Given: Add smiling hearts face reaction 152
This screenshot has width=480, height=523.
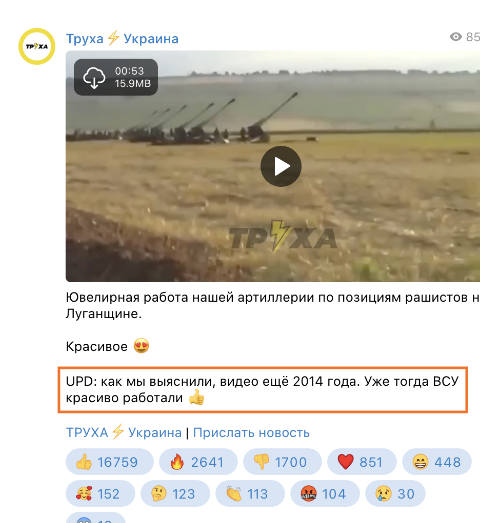Looking at the screenshot, I should (100, 494).
